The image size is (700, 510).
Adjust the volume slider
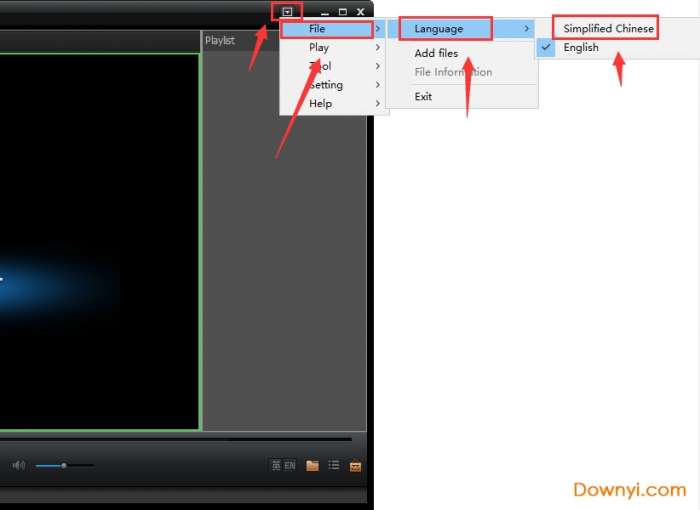[x=64, y=465]
